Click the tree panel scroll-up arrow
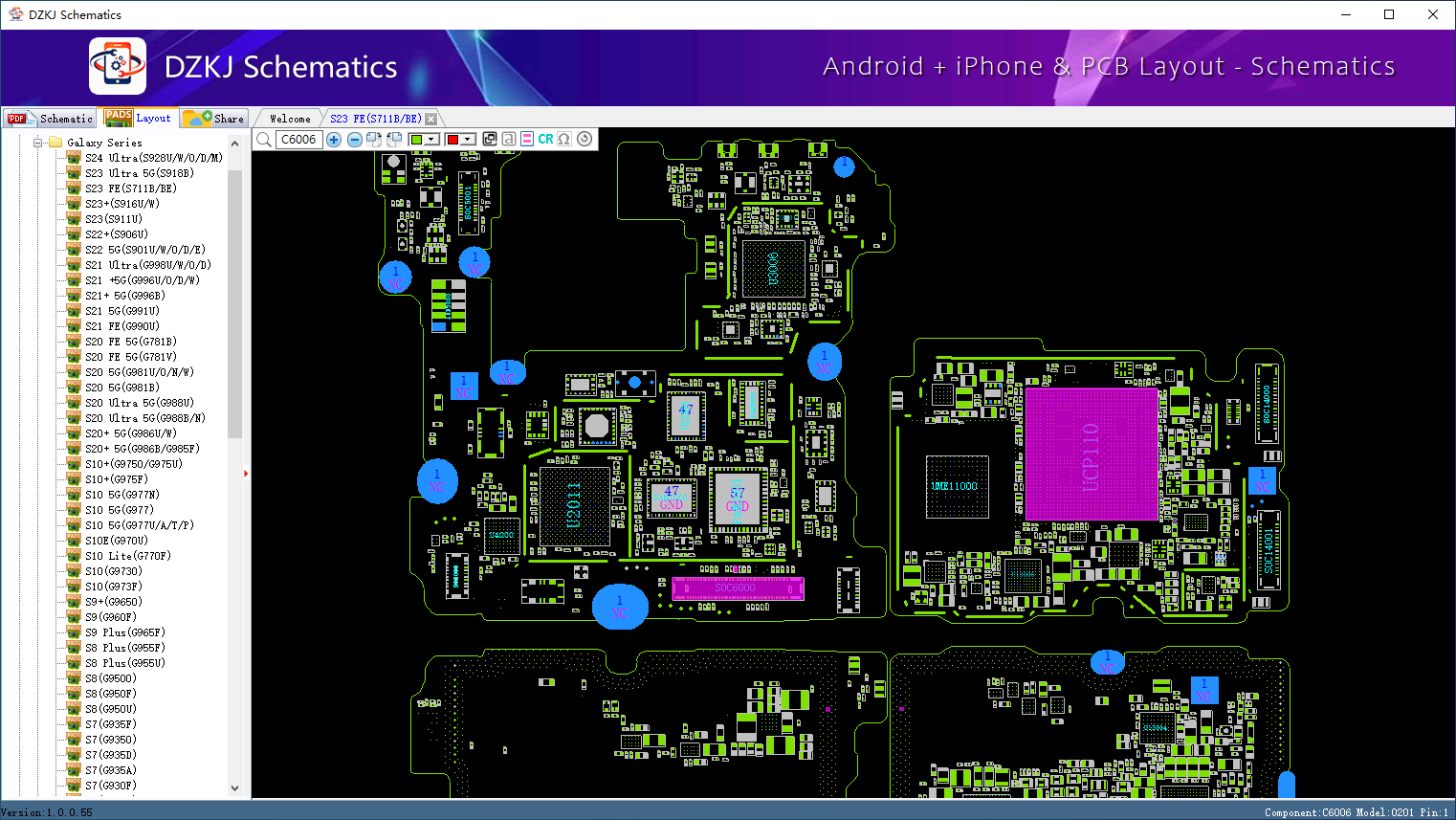Image resolution: width=1456 pixels, height=820 pixels. pyautogui.click(x=235, y=143)
